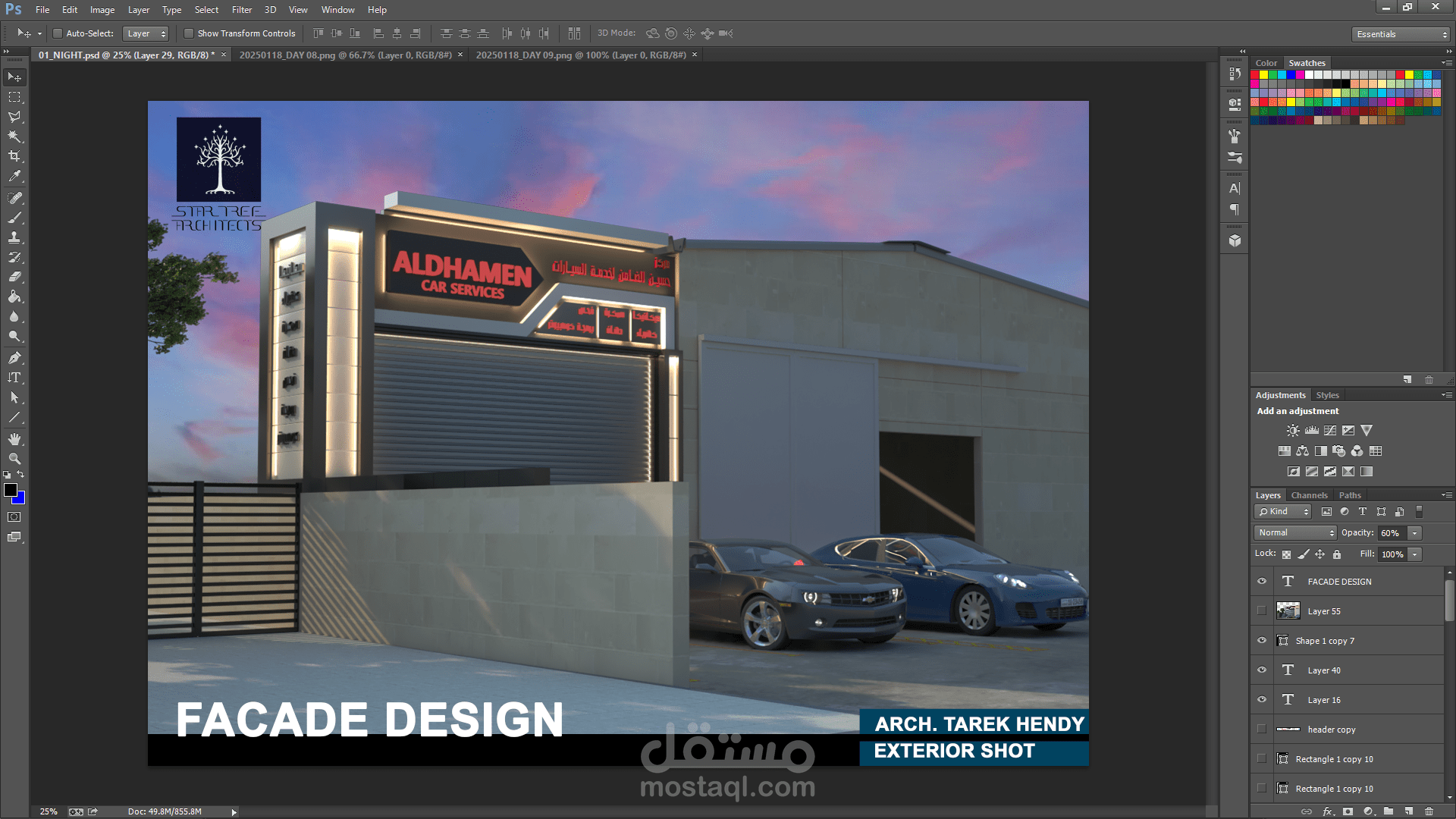The image size is (1456, 819).
Task: Open the Layers panel flyout menu
Action: (x=1446, y=495)
